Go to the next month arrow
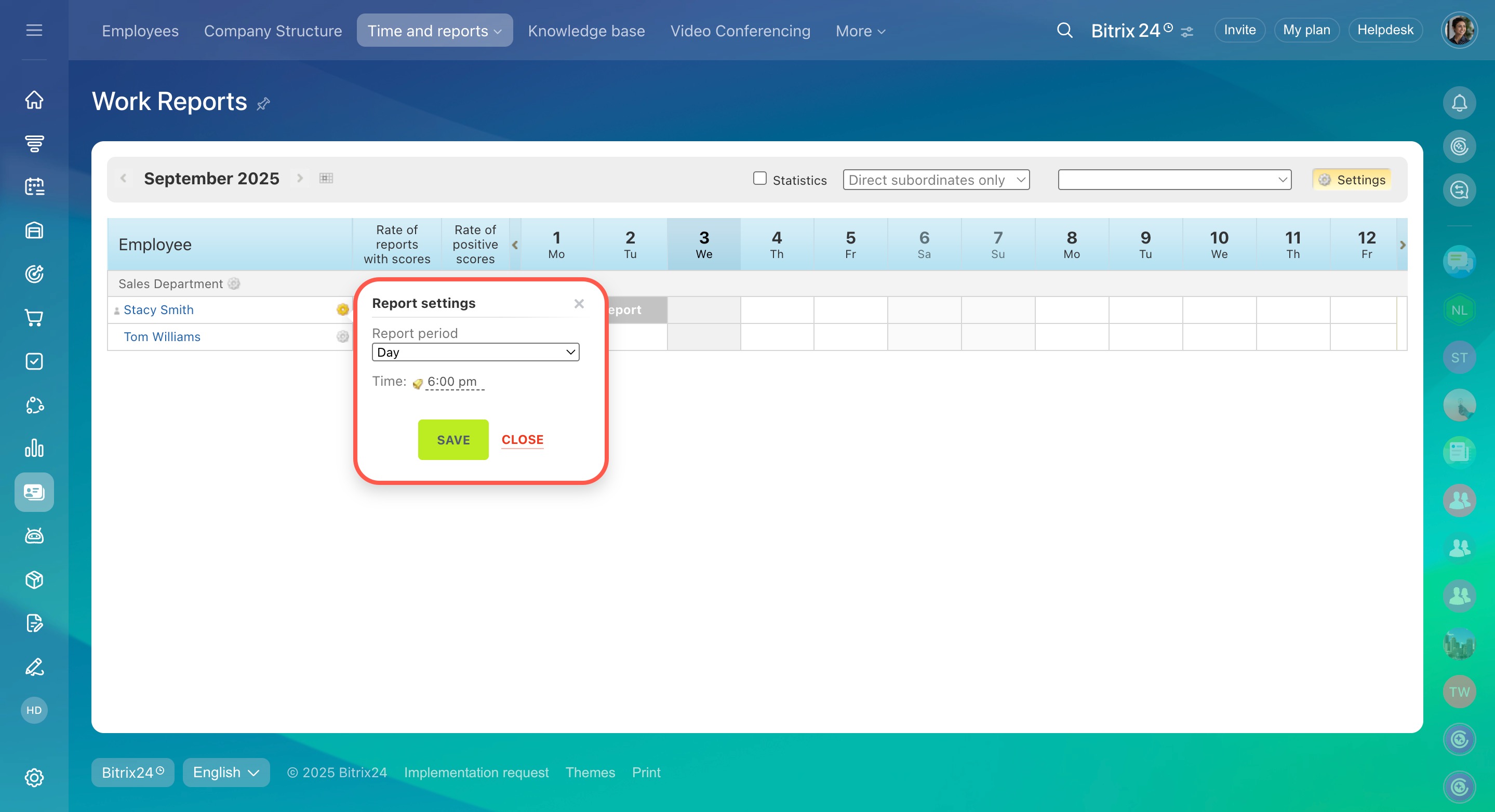Screen dimensions: 1495x812 click(300, 178)
